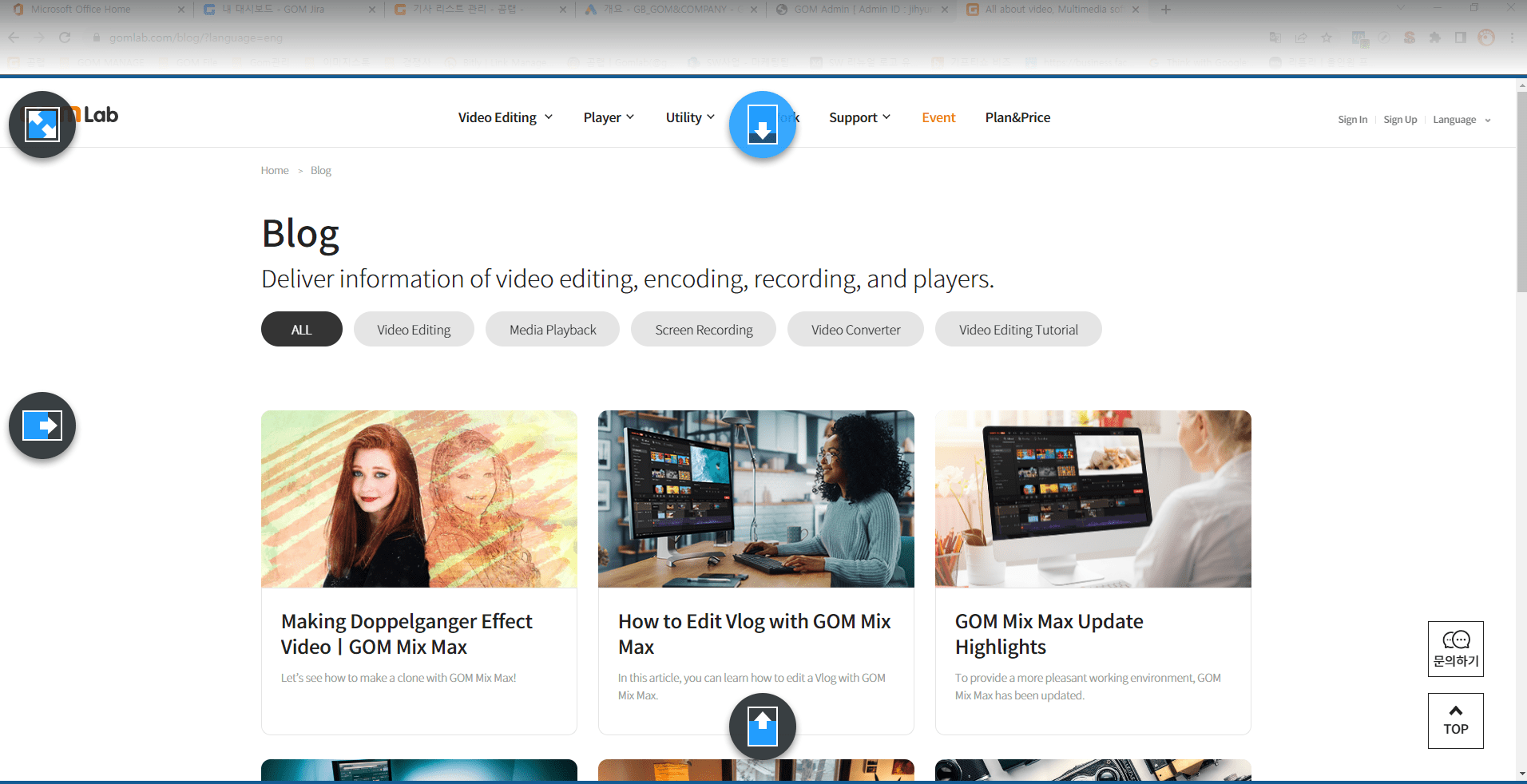Image resolution: width=1527 pixels, height=784 pixels.
Task: Open the 문의하기 chat inquiry icon
Action: (1456, 649)
